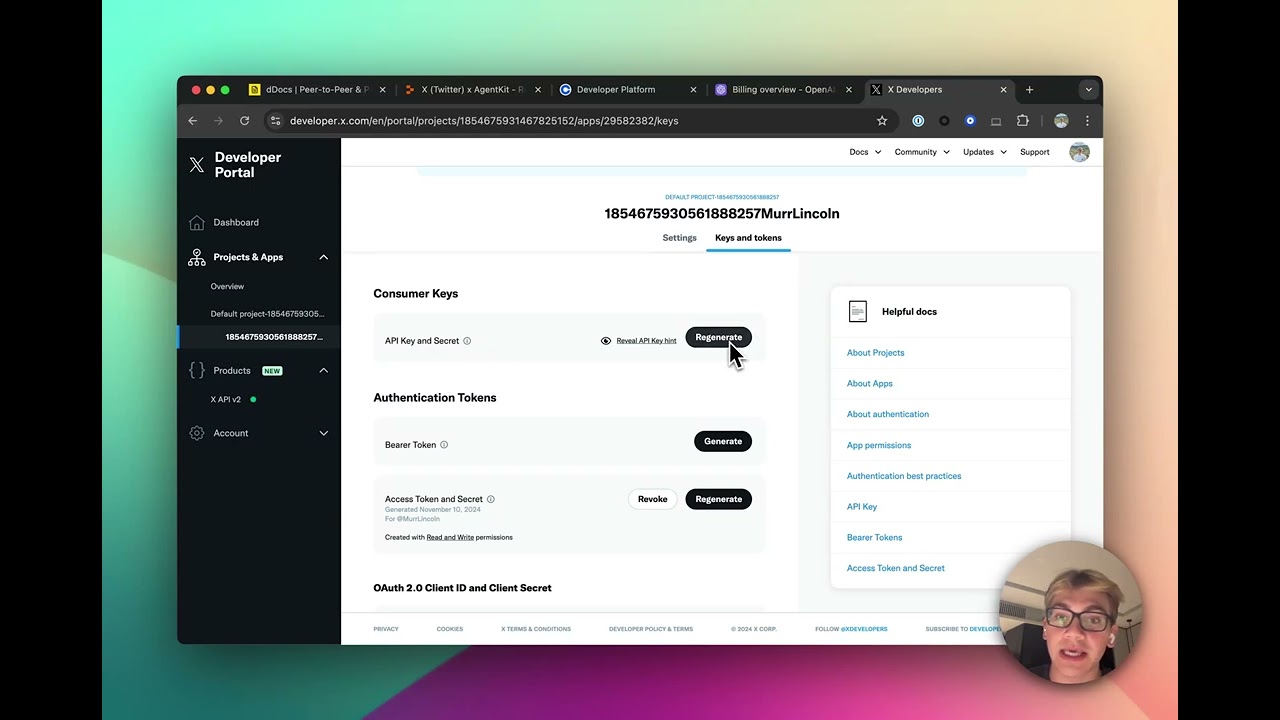Click the eye icon for API Key hint

[606, 341]
